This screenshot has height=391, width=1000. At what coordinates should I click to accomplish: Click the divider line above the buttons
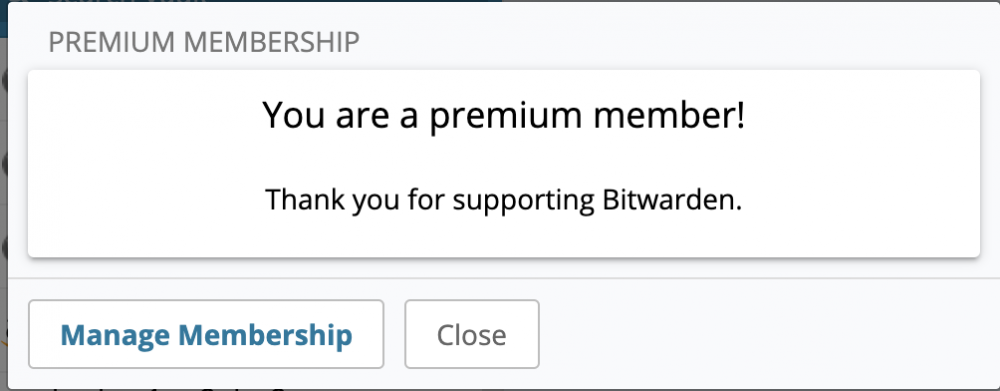[504, 278]
